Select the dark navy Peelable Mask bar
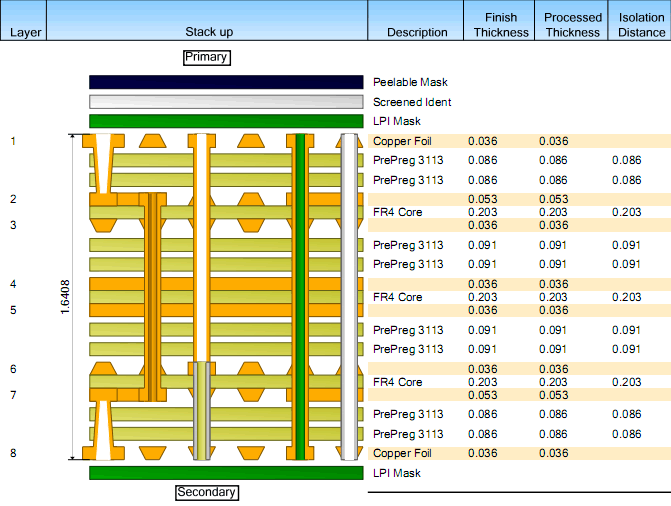This screenshot has height=506, width=671. 226,82
